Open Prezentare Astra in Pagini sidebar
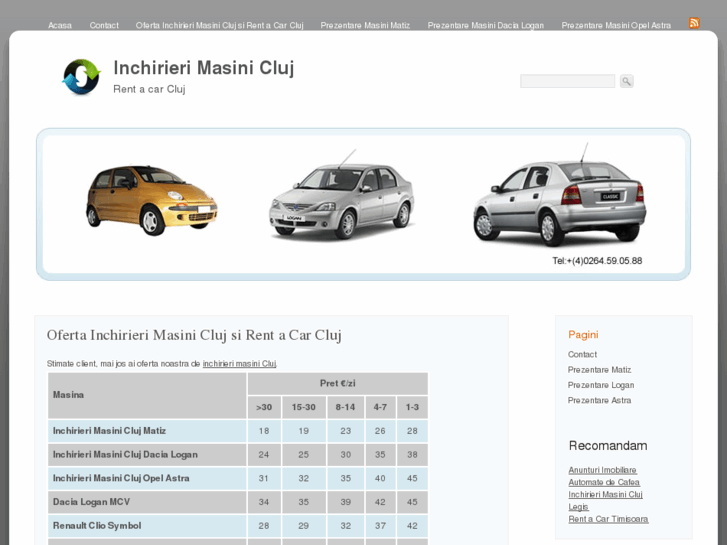The image size is (727, 545). point(599,400)
